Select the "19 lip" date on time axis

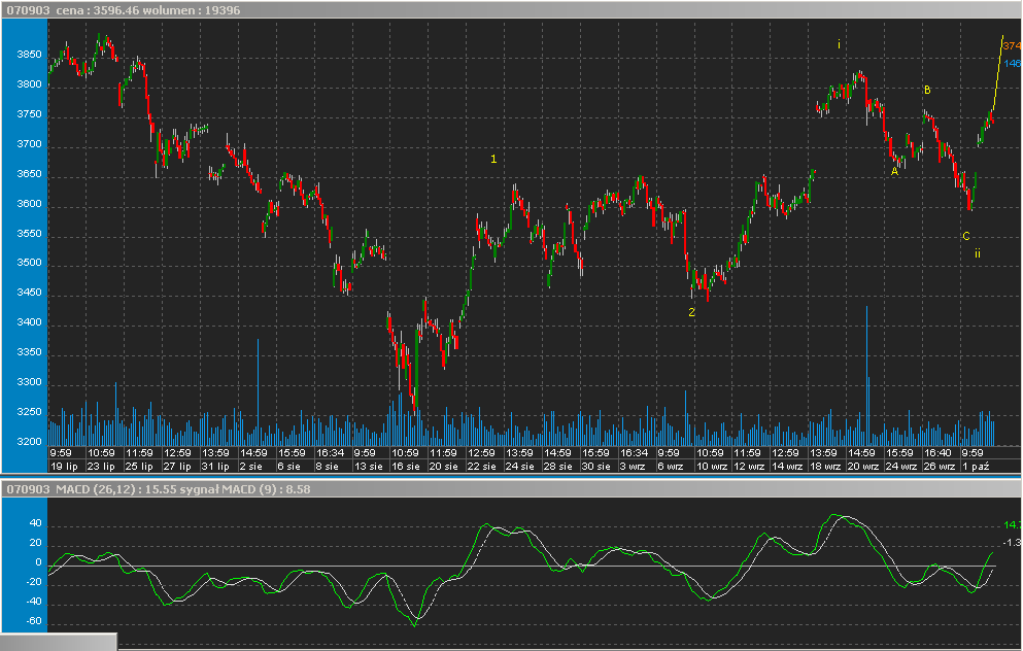pyautogui.click(x=64, y=466)
